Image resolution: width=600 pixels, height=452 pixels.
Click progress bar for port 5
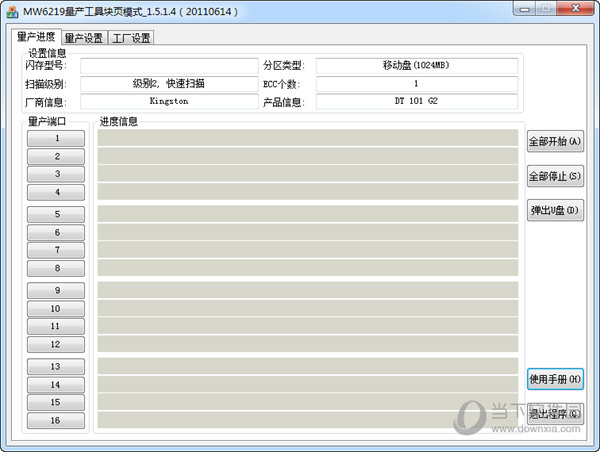pyautogui.click(x=308, y=214)
